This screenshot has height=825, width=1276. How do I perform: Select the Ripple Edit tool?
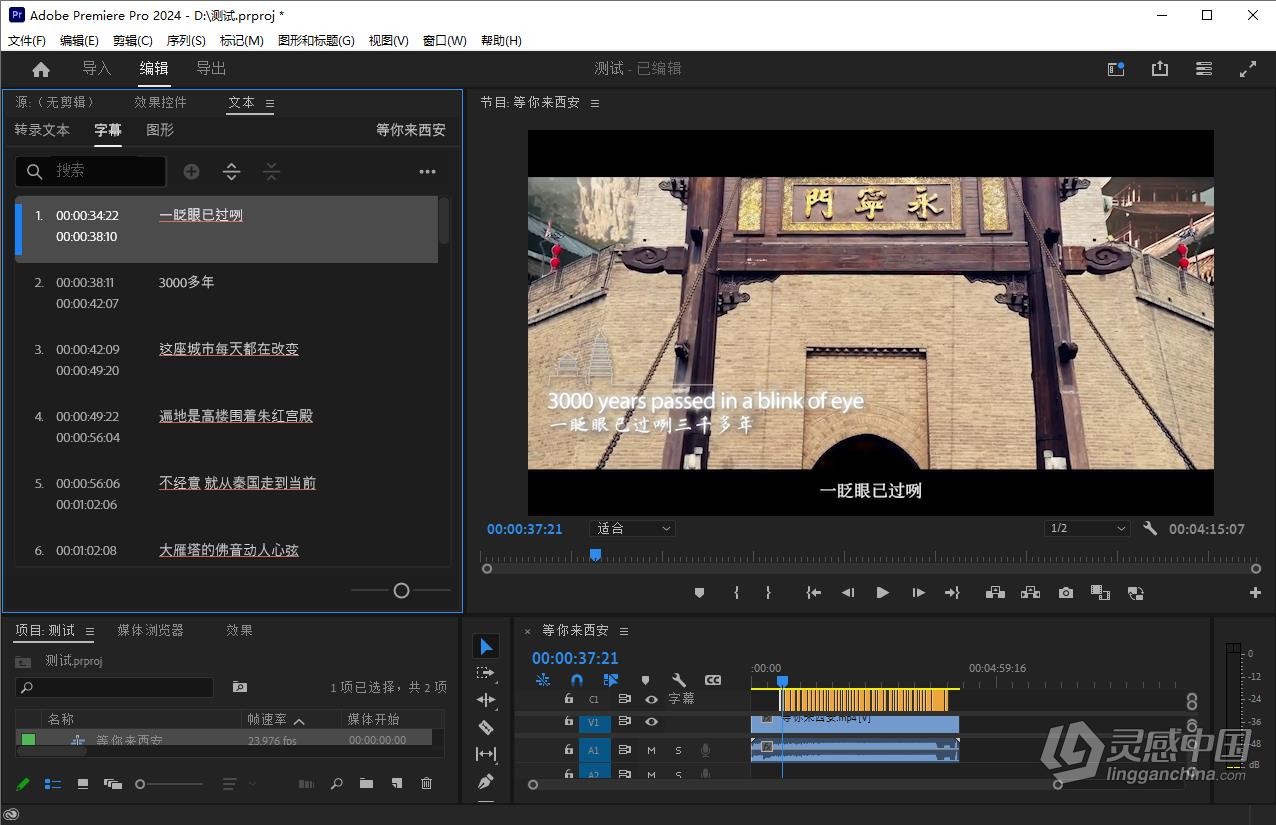tap(486, 700)
